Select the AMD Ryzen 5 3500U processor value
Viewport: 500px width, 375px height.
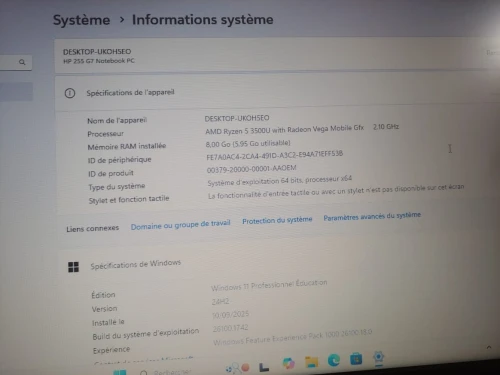point(284,130)
